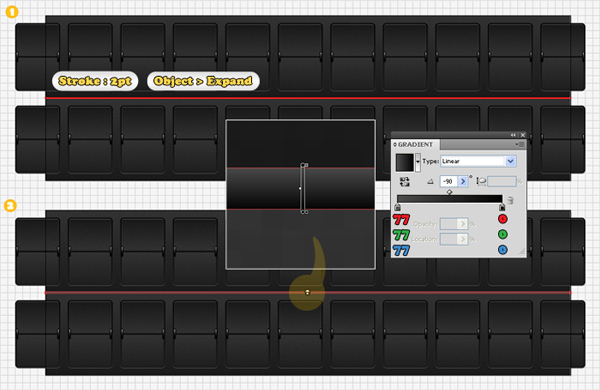This screenshot has height=390, width=600.
Task: Collapse the Gradient panel with double arrows
Action: pos(513,135)
